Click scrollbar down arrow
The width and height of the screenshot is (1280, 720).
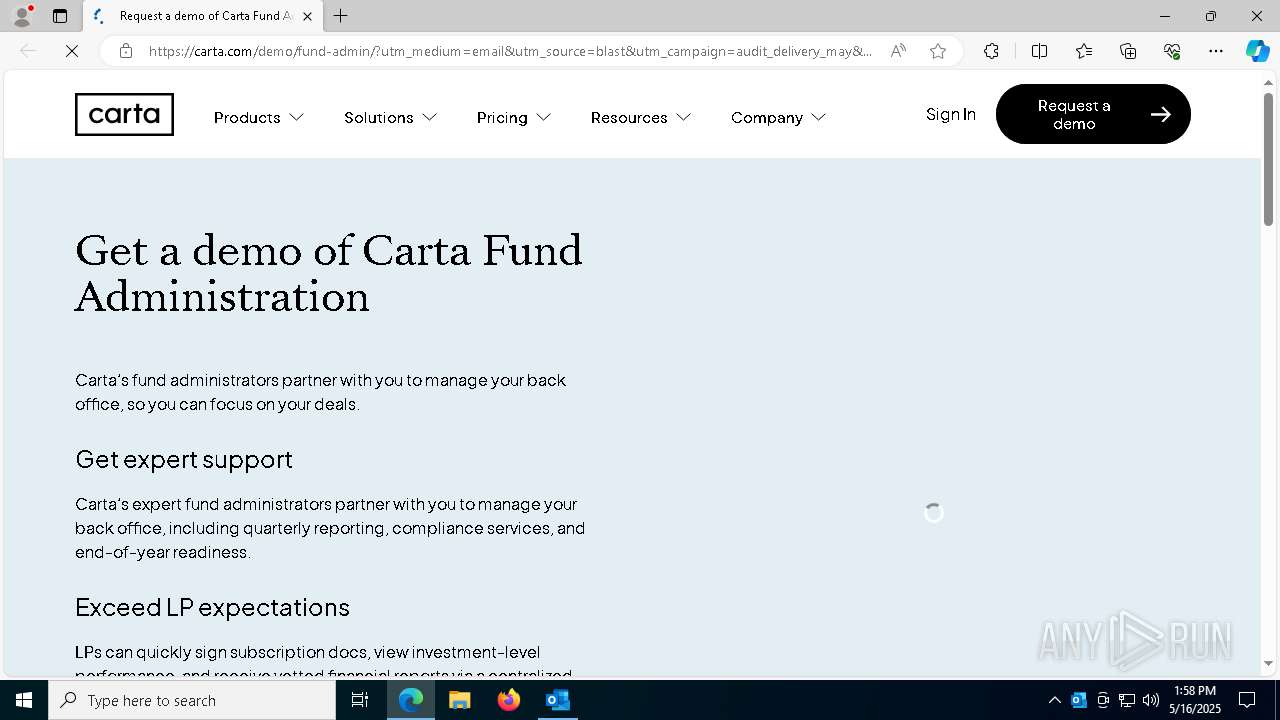[1268, 663]
